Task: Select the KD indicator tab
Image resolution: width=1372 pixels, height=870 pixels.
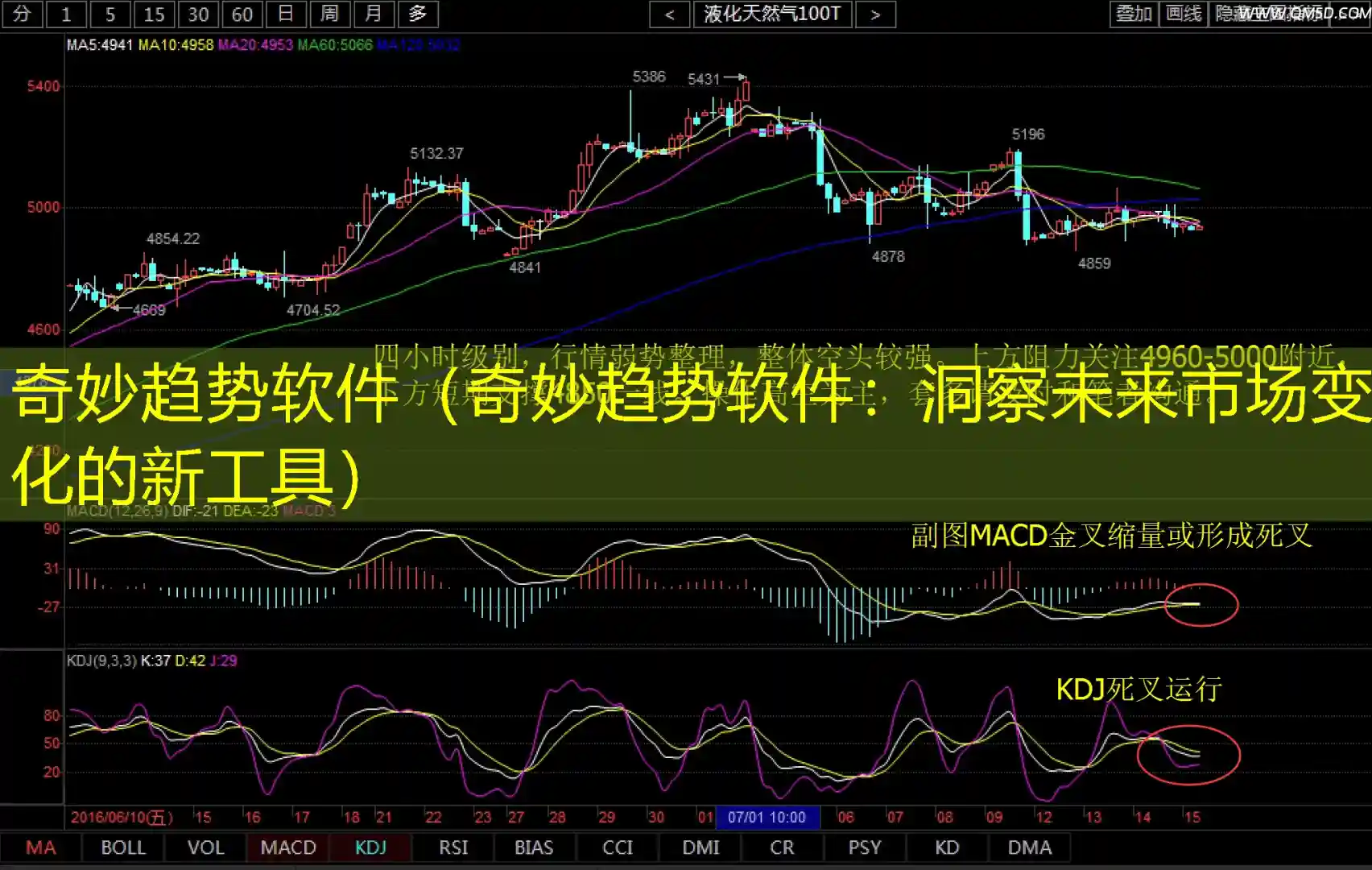Action: tap(947, 847)
